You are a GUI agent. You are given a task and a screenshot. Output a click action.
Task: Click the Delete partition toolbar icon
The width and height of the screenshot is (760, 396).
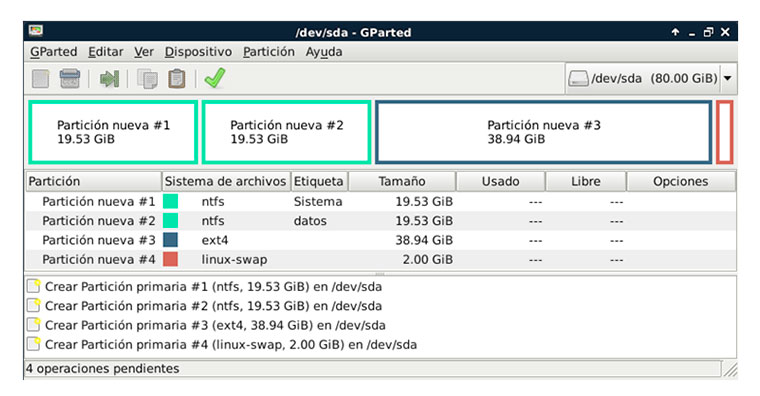(70, 79)
